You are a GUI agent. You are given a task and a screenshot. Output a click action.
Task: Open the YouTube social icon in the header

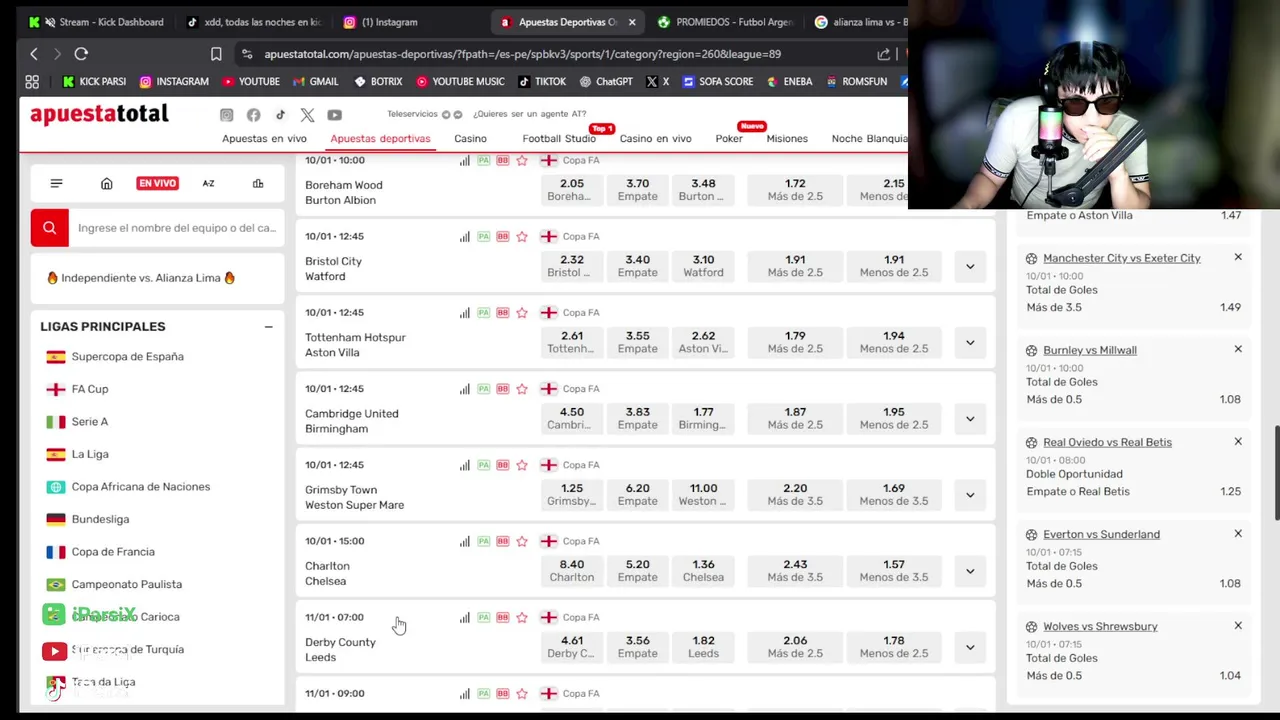pos(334,115)
